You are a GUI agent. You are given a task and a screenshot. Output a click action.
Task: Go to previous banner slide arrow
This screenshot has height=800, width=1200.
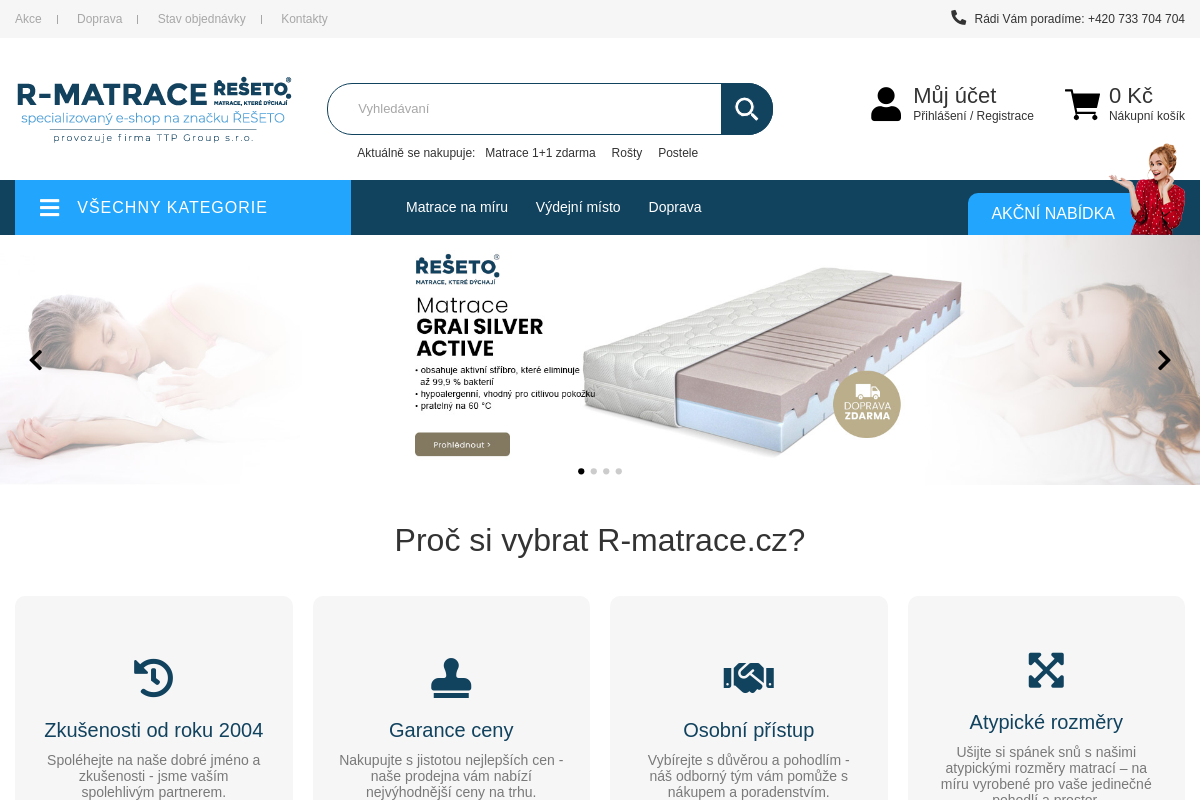[36, 360]
